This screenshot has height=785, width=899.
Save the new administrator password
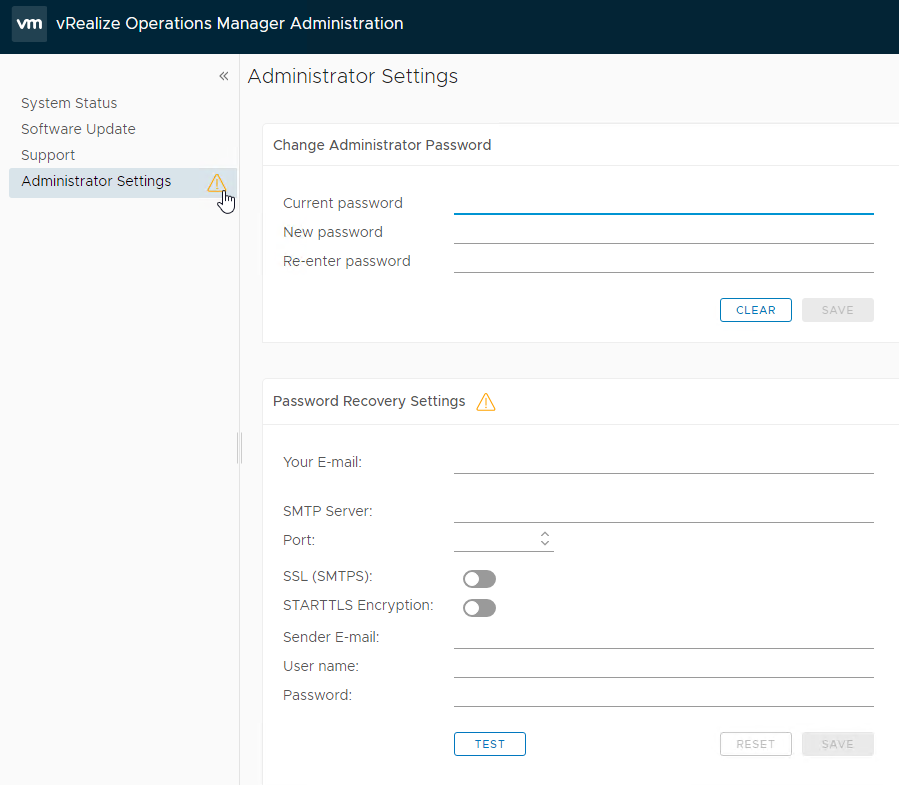(x=838, y=310)
